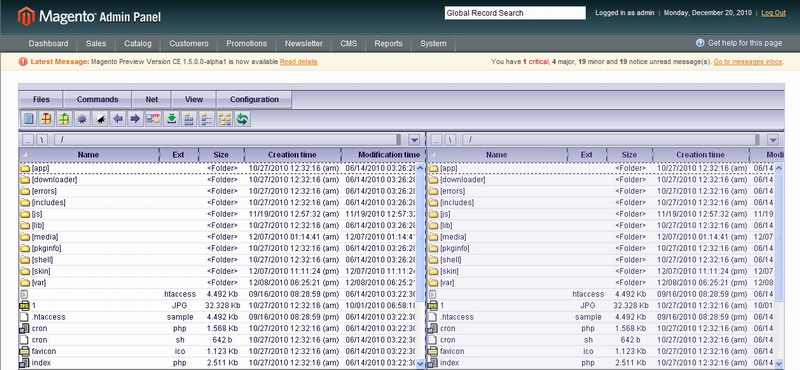Click the green refresh arrows icon

pyautogui.click(x=242, y=119)
